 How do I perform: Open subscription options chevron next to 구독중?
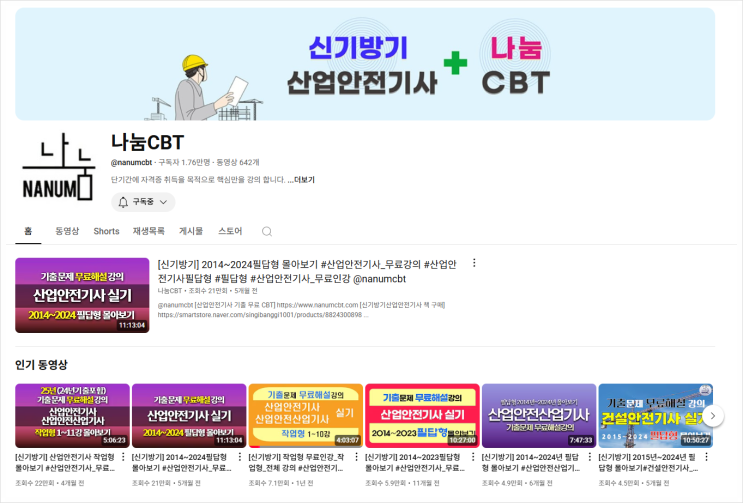tap(163, 202)
